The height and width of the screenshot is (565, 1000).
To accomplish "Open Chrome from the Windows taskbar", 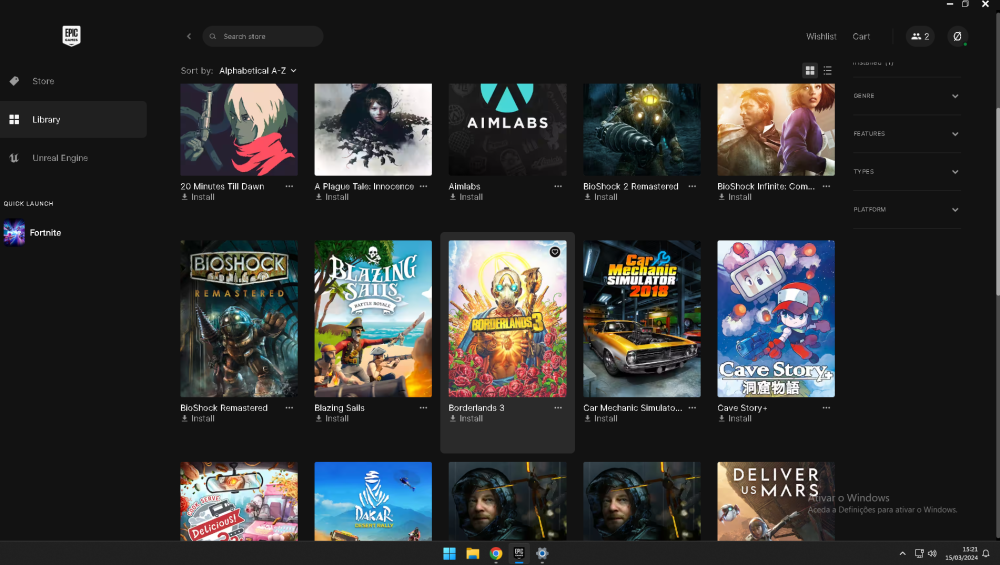I will point(496,554).
